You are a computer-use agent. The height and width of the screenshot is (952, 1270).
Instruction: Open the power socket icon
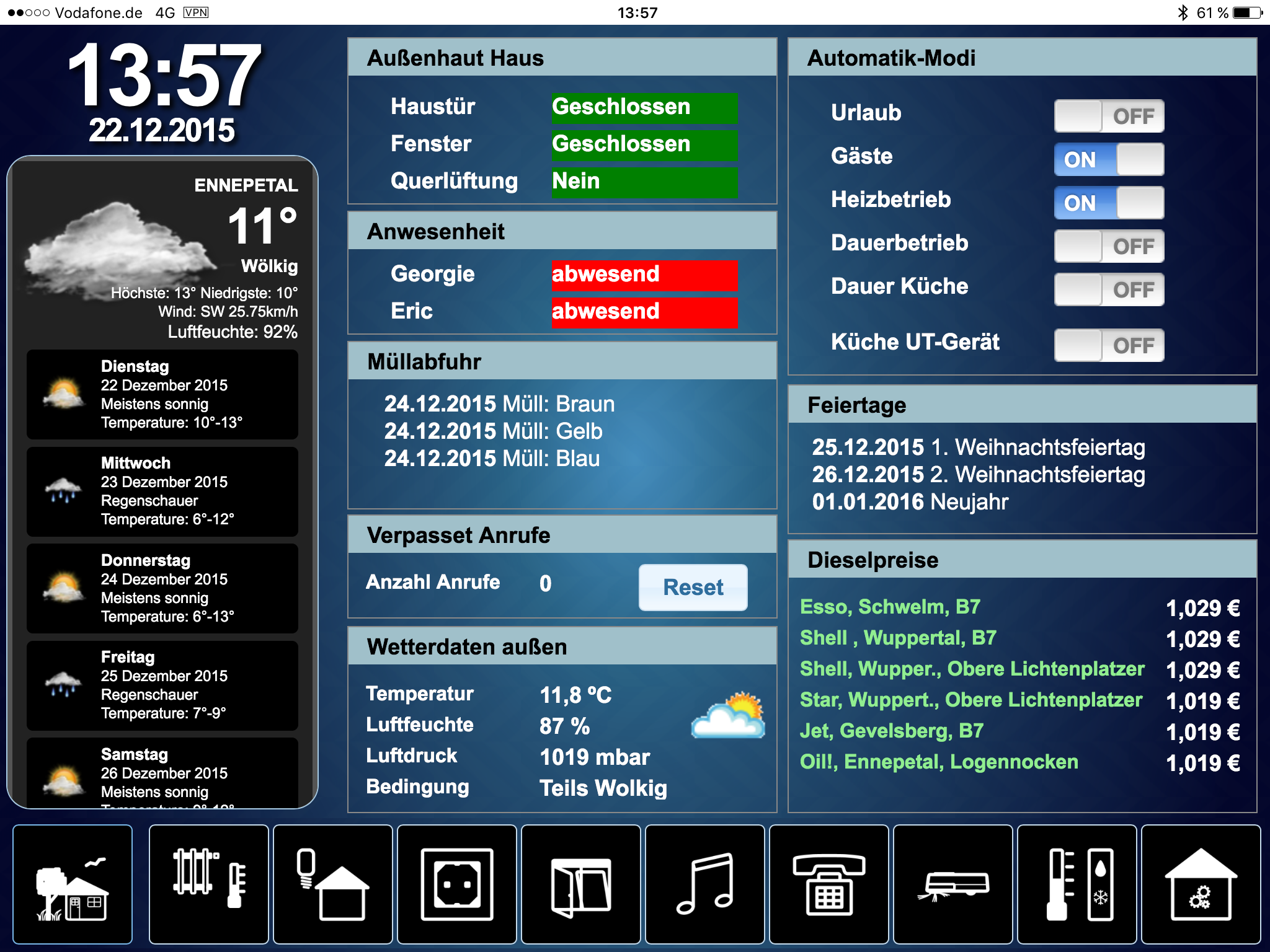457,884
